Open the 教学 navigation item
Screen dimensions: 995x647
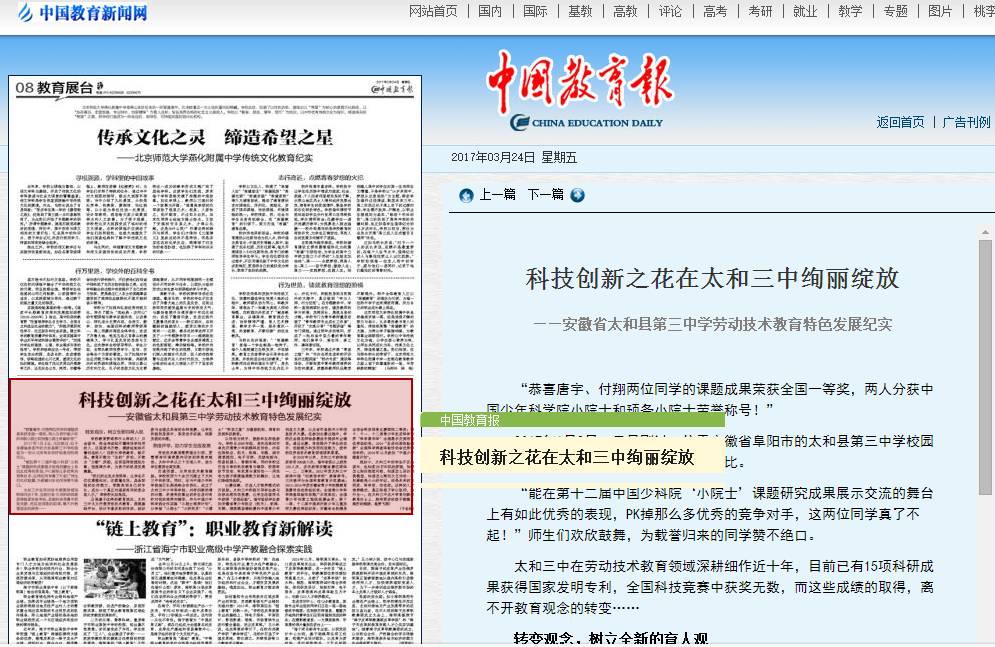pyautogui.click(x=850, y=11)
